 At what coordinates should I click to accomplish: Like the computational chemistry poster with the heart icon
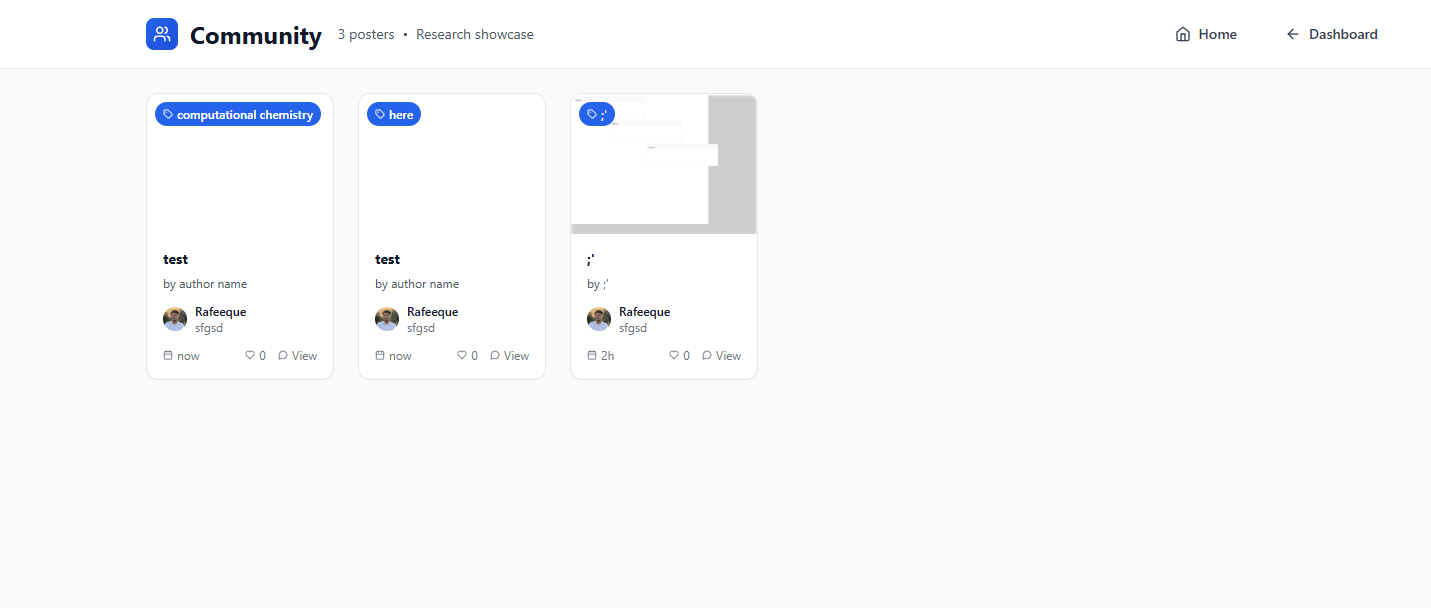tap(250, 355)
